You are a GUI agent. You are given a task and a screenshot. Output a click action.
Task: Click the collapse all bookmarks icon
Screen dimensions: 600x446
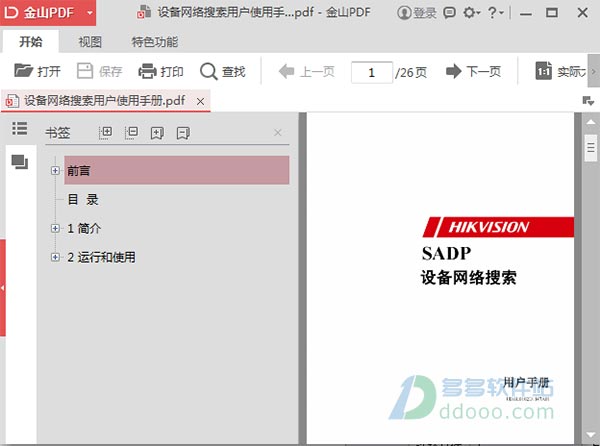point(131,133)
